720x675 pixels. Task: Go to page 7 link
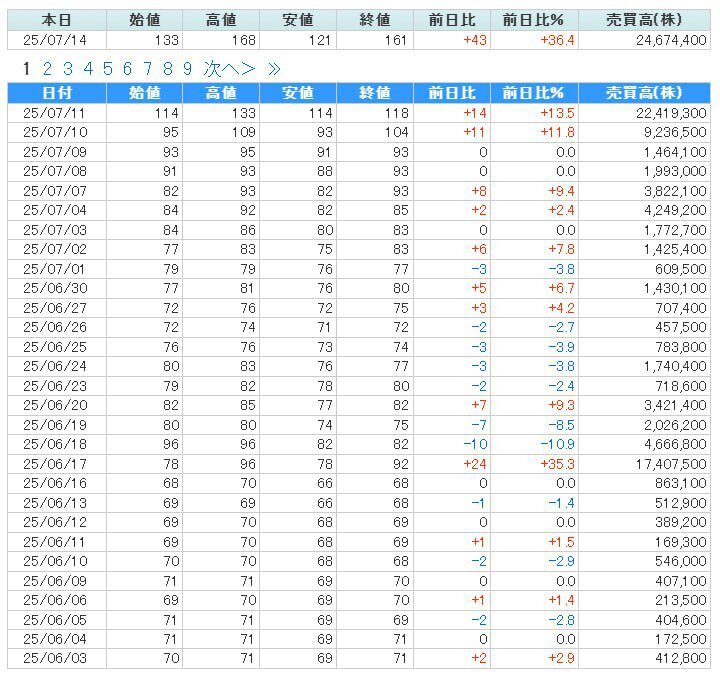click(147, 69)
